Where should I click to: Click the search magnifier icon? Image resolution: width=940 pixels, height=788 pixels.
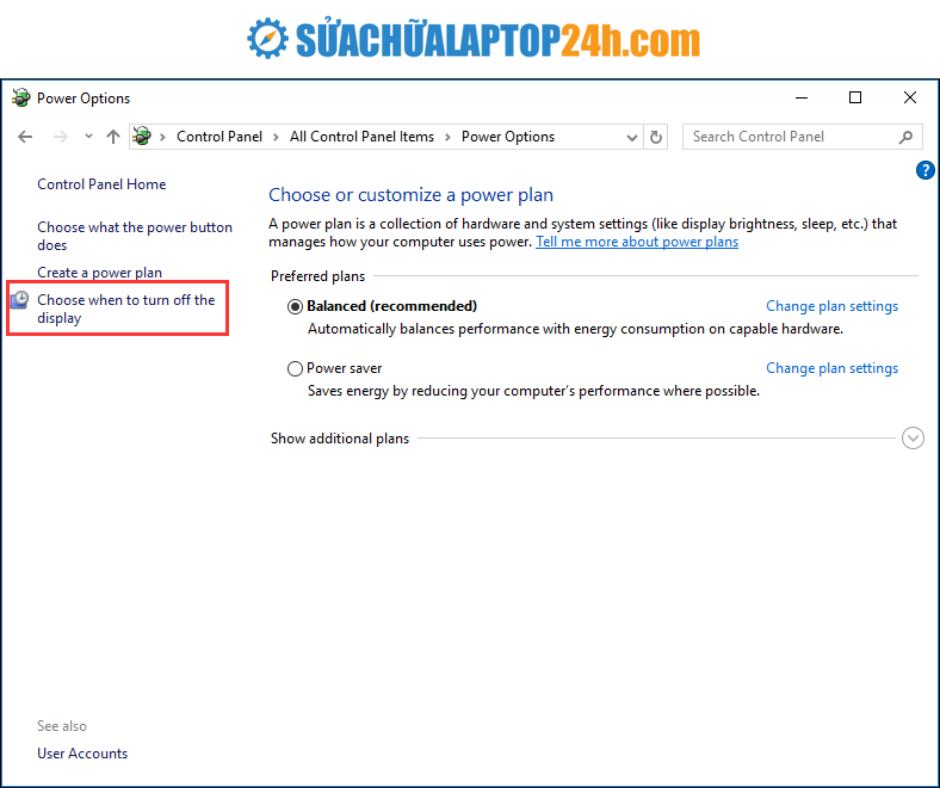[x=906, y=137]
